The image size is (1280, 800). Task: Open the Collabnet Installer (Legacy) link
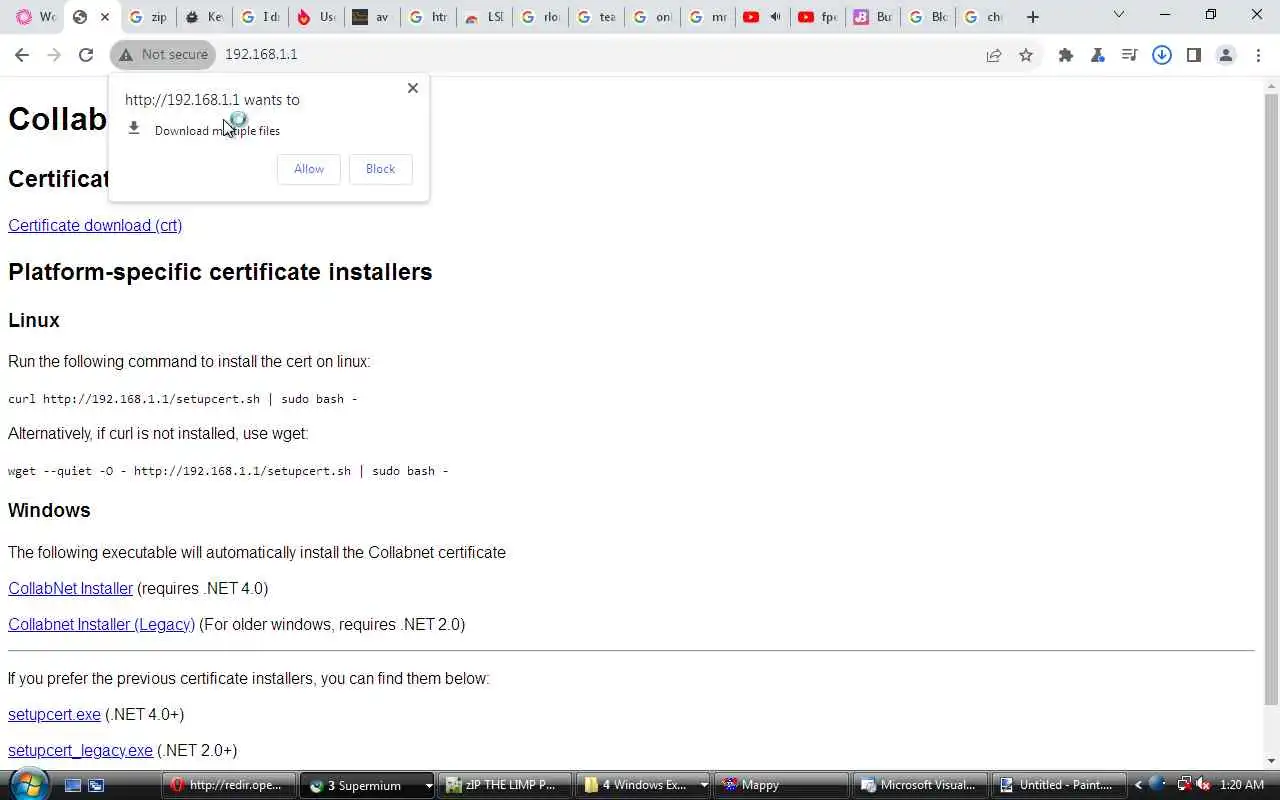tap(101, 624)
